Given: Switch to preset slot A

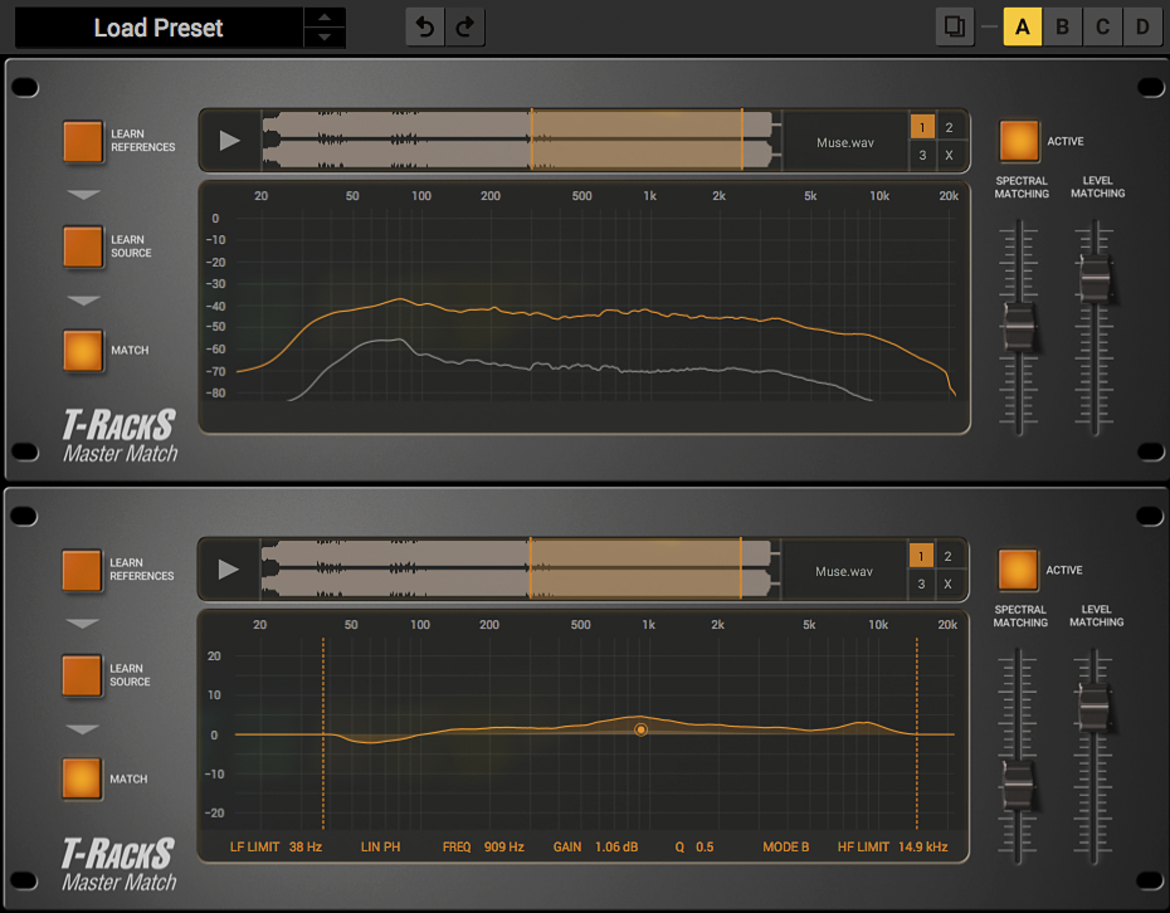Looking at the screenshot, I should (1022, 27).
